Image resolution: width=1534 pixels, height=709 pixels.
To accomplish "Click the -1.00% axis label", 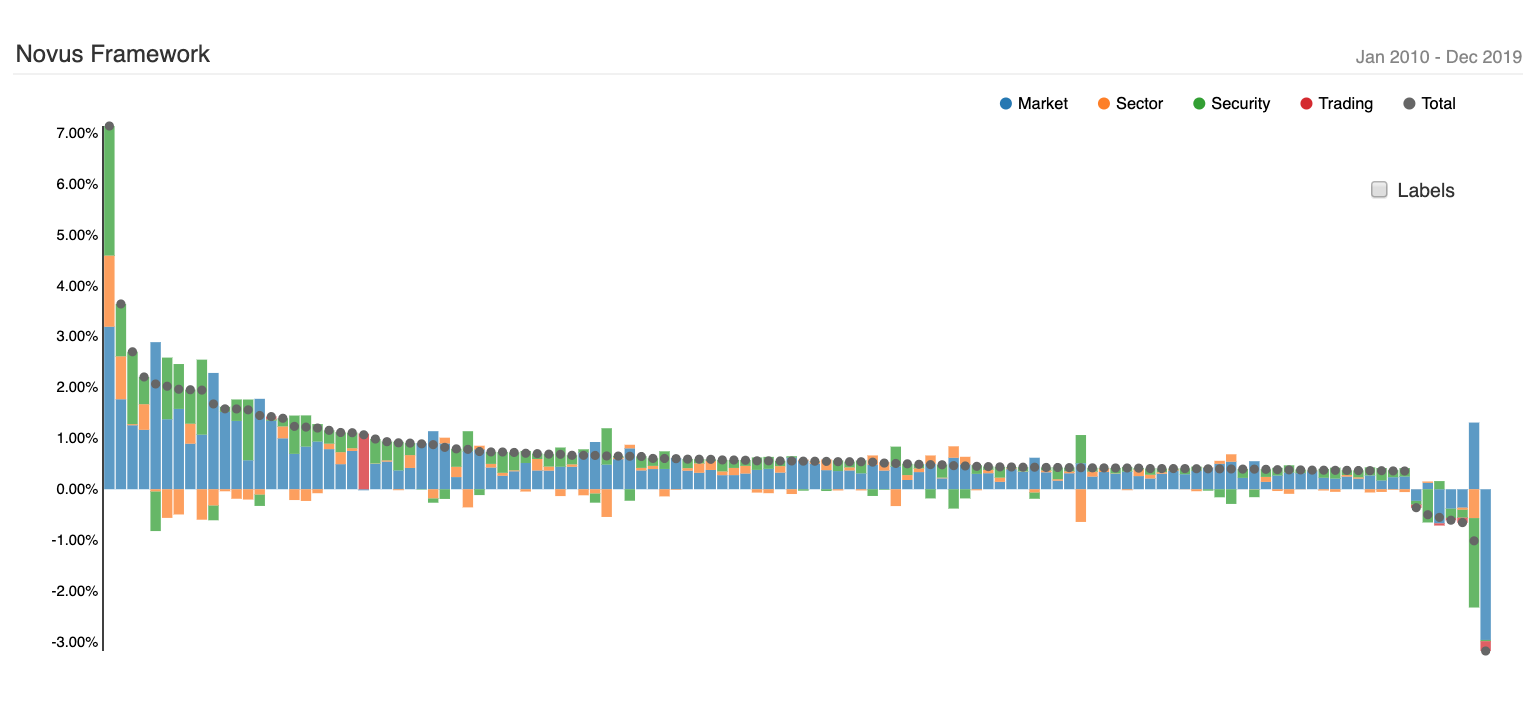I will [x=75, y=540].
